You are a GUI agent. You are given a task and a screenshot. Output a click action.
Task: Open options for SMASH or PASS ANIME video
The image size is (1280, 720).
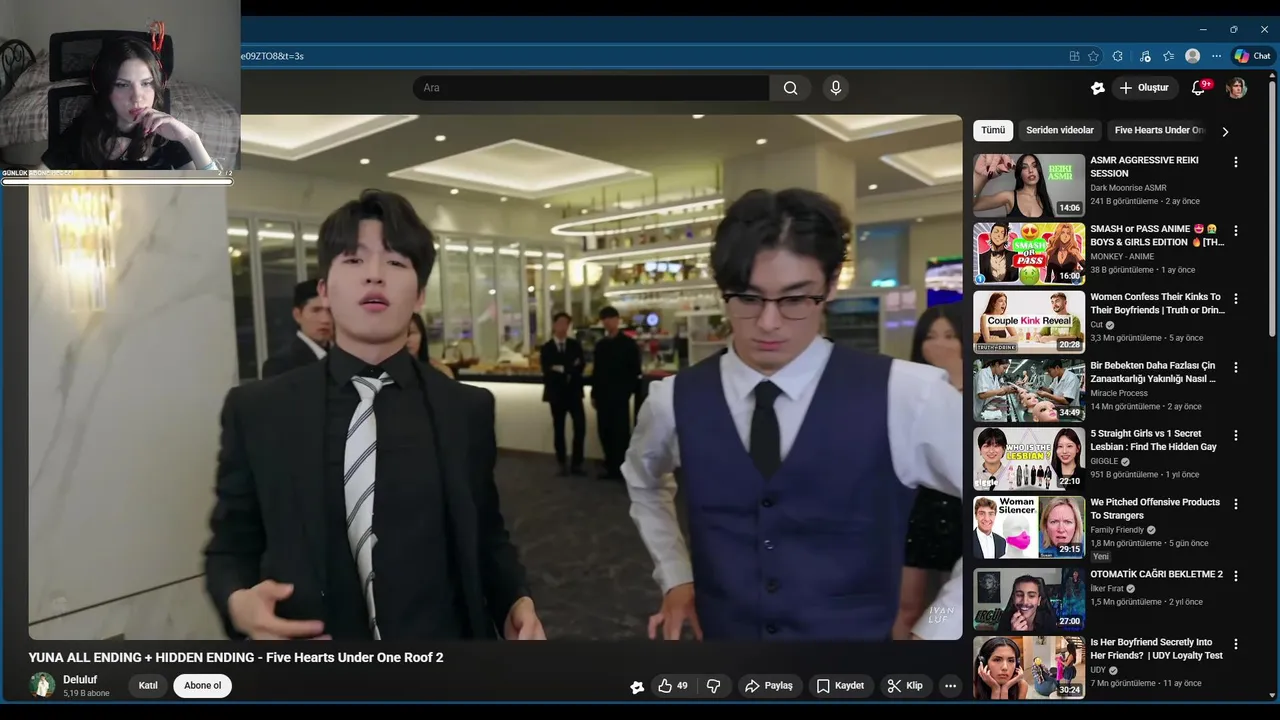tap(1236, 230)
